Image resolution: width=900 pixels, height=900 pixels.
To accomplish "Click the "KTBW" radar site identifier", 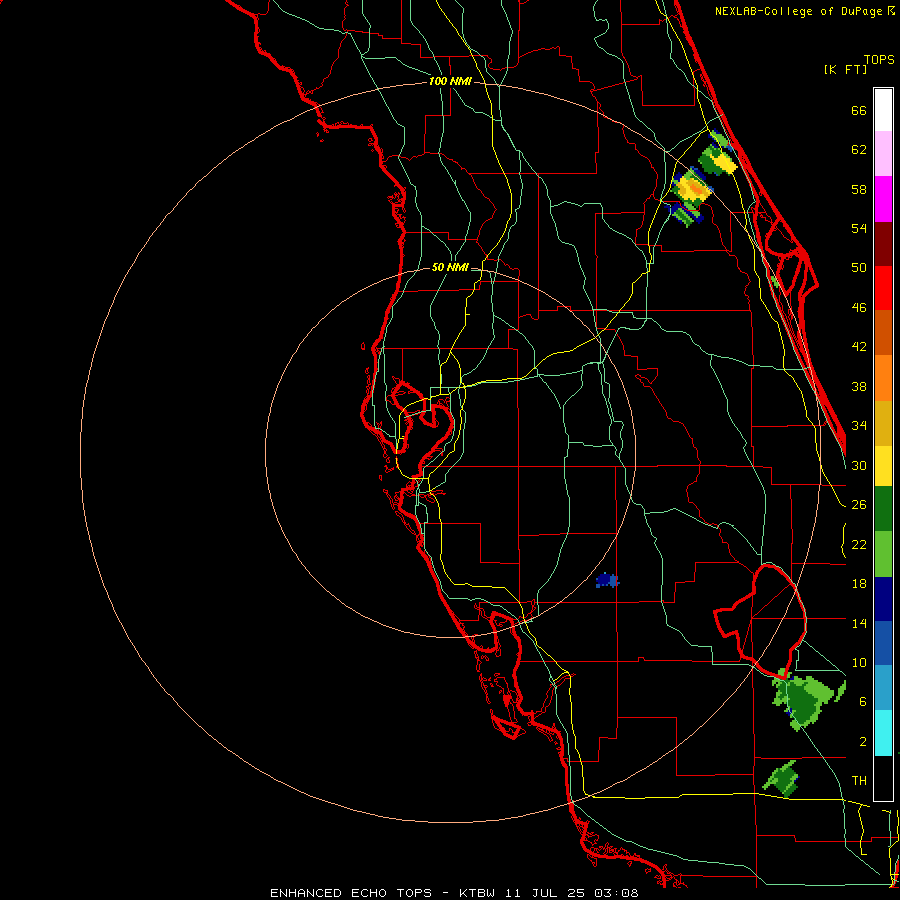I will tap(479, 893).
